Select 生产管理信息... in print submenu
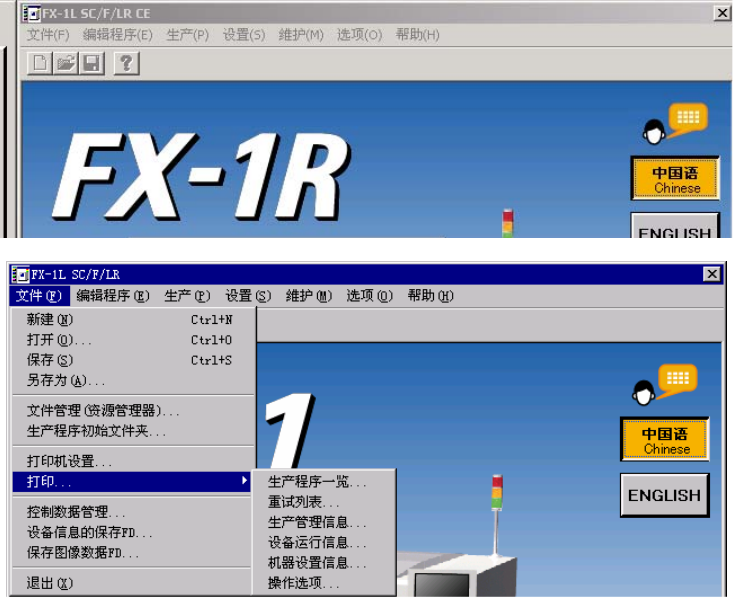Screen dimensions: 733x598 pos(324,522)
